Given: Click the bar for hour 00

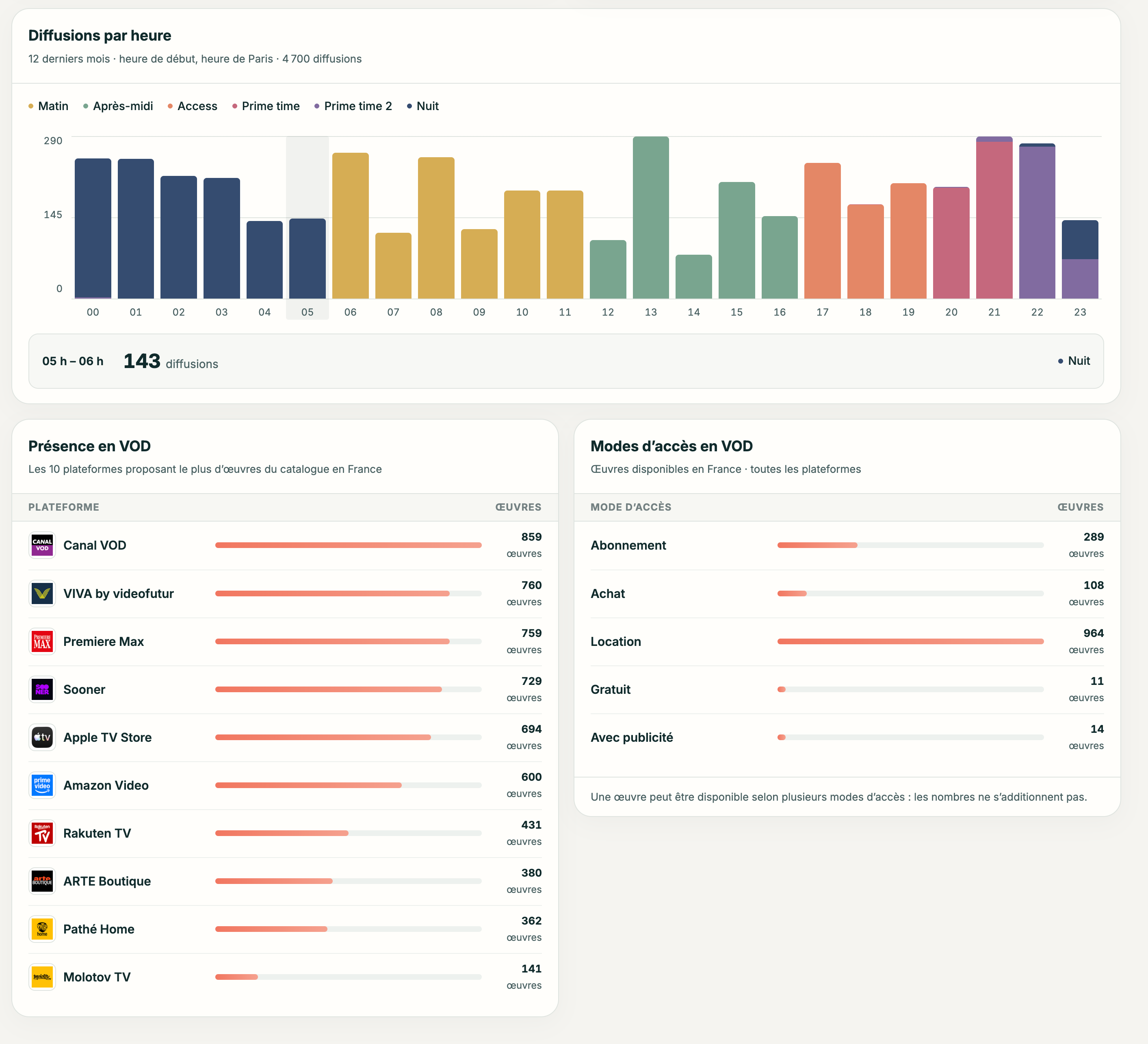Looking at the screenshot, I should 93,228.
